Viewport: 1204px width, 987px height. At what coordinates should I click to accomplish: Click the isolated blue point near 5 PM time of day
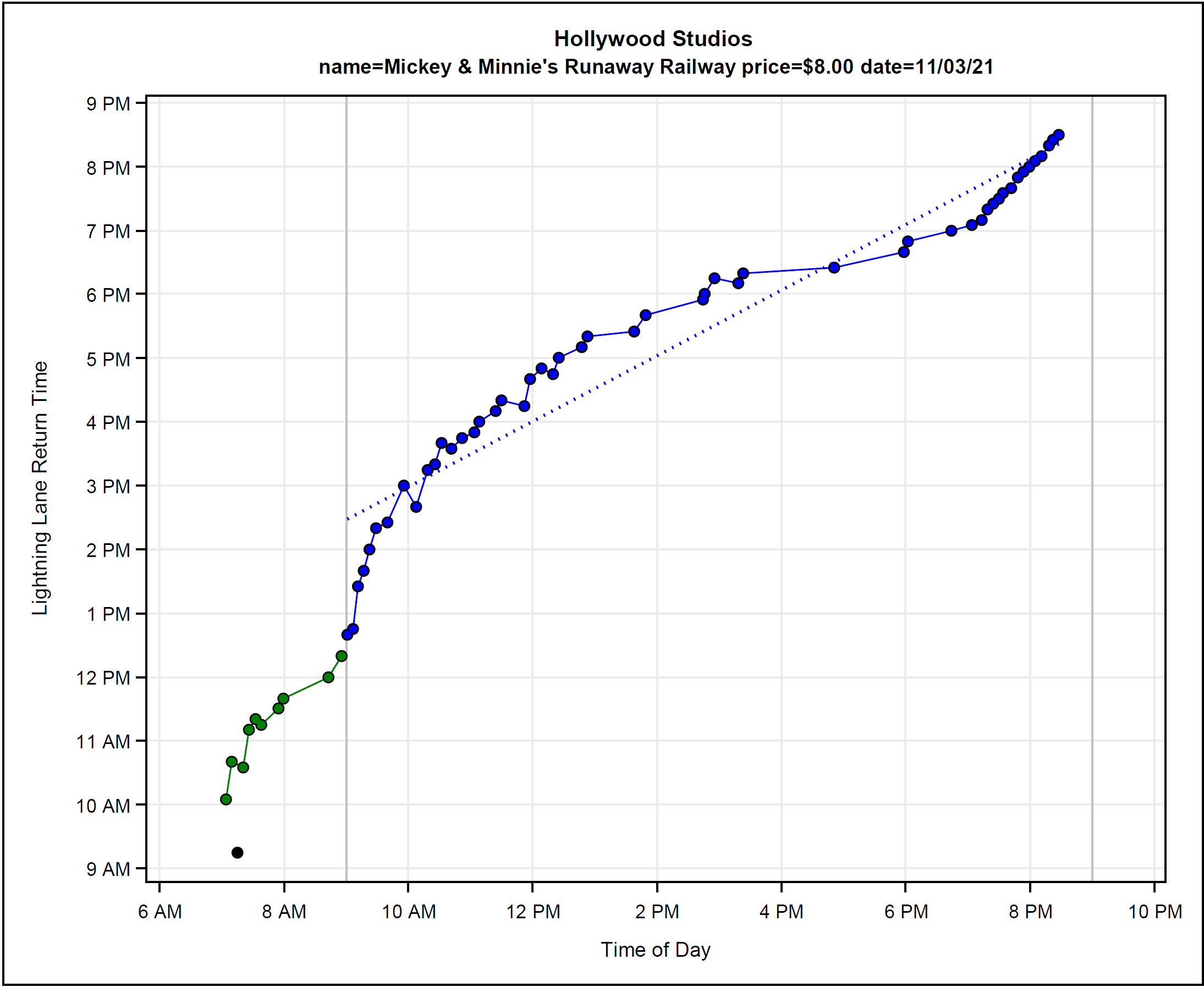tap(834, 267)
